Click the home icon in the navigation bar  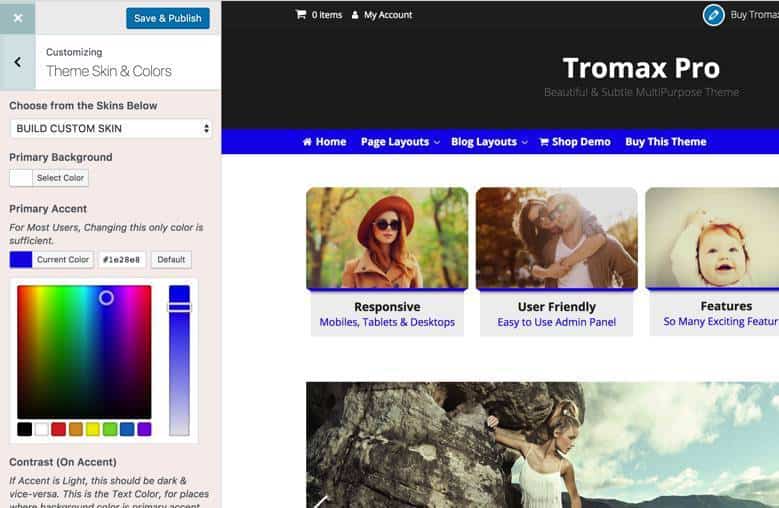tap(307, 142)
